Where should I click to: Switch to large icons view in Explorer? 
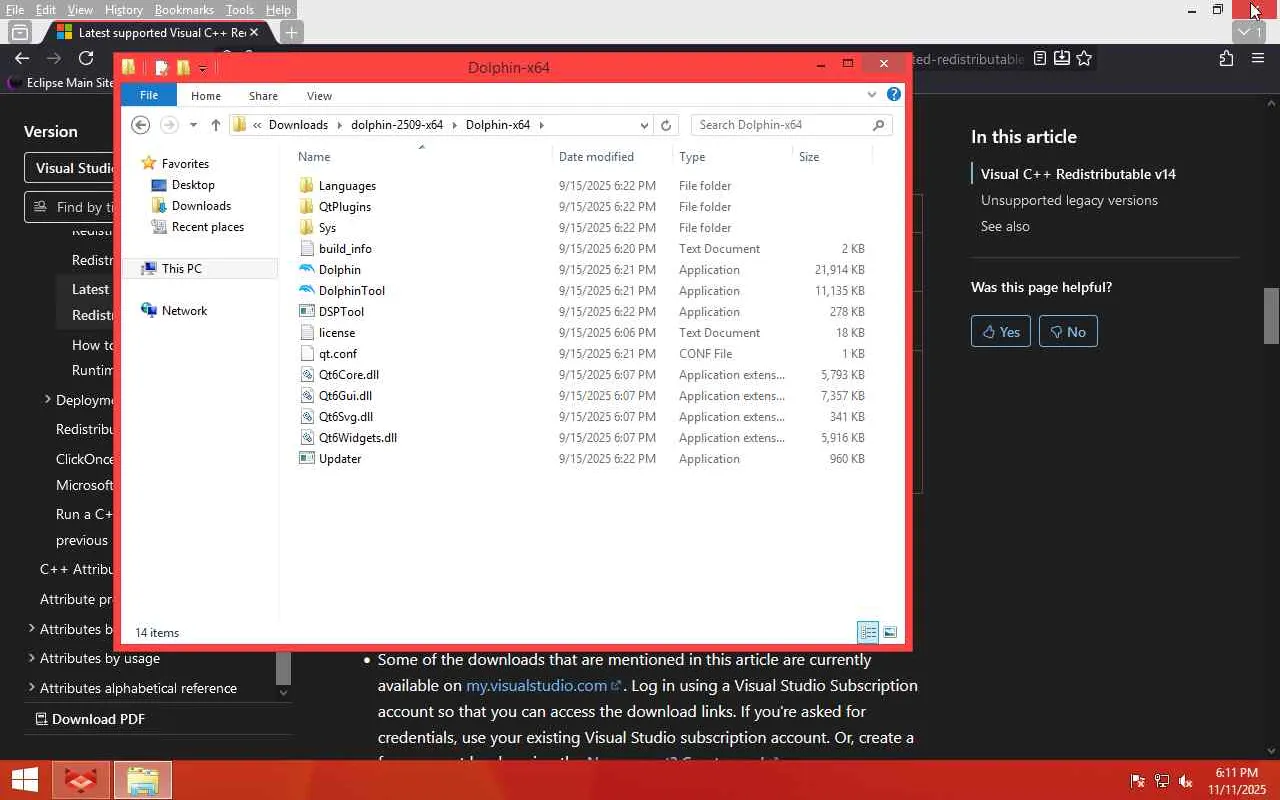[x=890, y=632]
